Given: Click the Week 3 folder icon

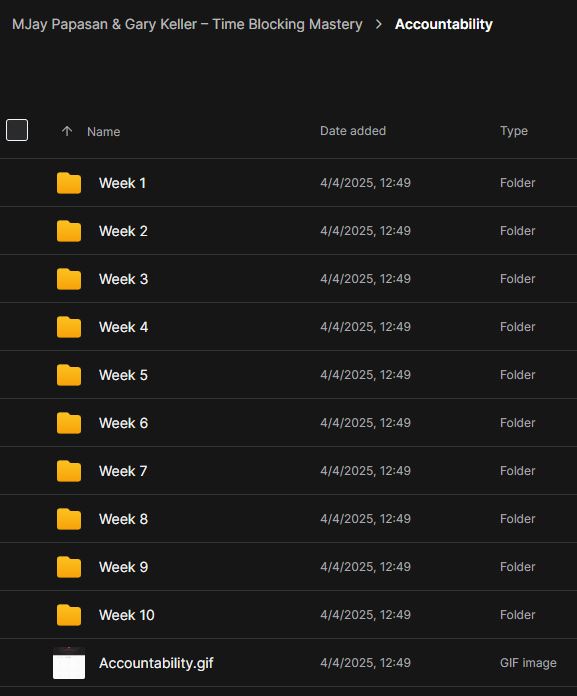Looking at the screenshot, I should click(x=69, y=279).
